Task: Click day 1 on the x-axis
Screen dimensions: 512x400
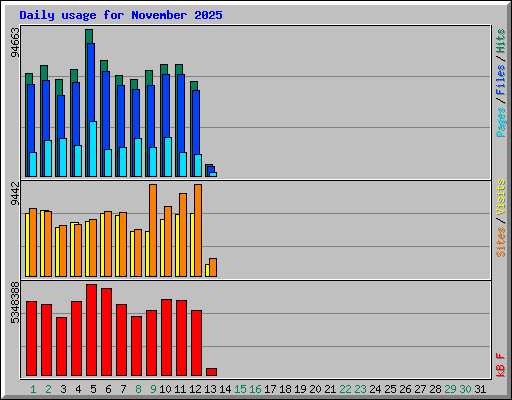Action: [33, 389]
